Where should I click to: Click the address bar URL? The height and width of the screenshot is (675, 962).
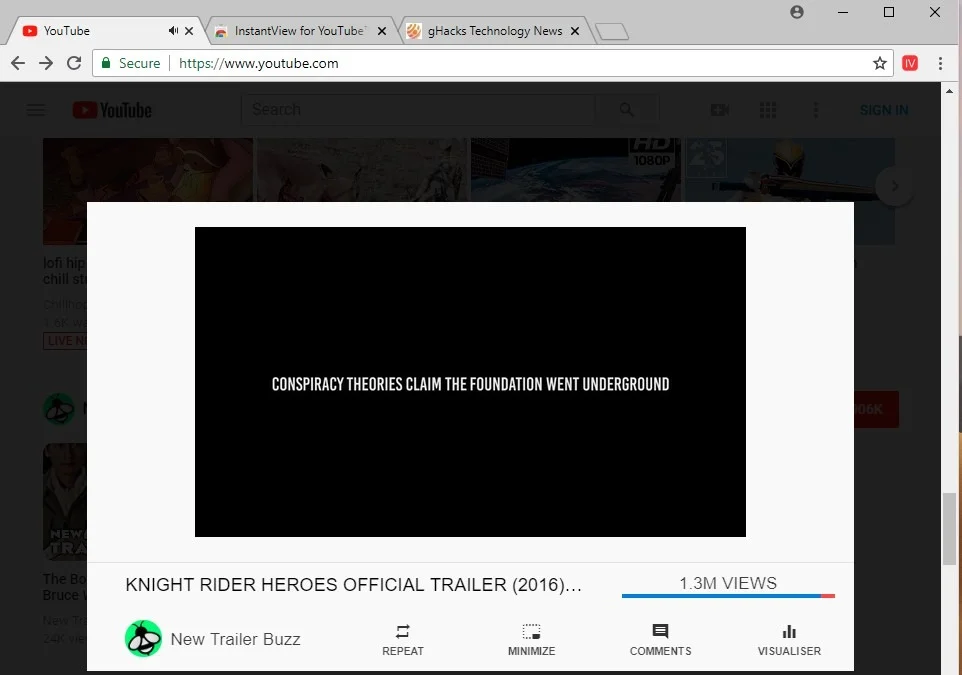258,63
